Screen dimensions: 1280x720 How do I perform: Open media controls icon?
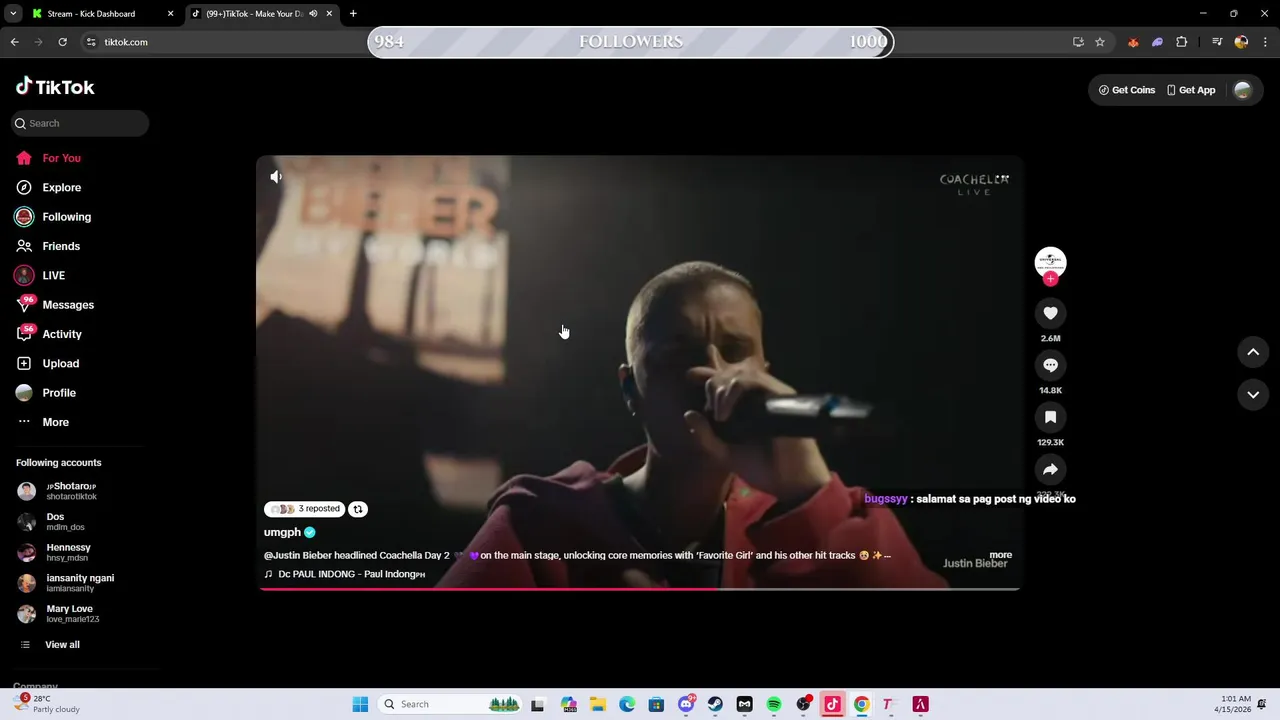point(1217,42)
